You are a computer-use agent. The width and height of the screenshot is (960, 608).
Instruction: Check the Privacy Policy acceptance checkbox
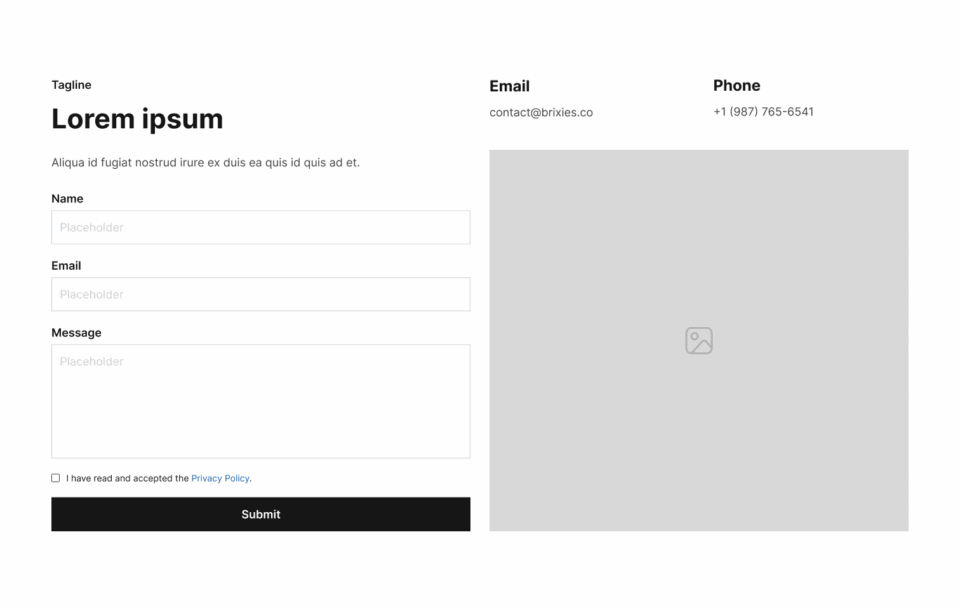[56, 478]
